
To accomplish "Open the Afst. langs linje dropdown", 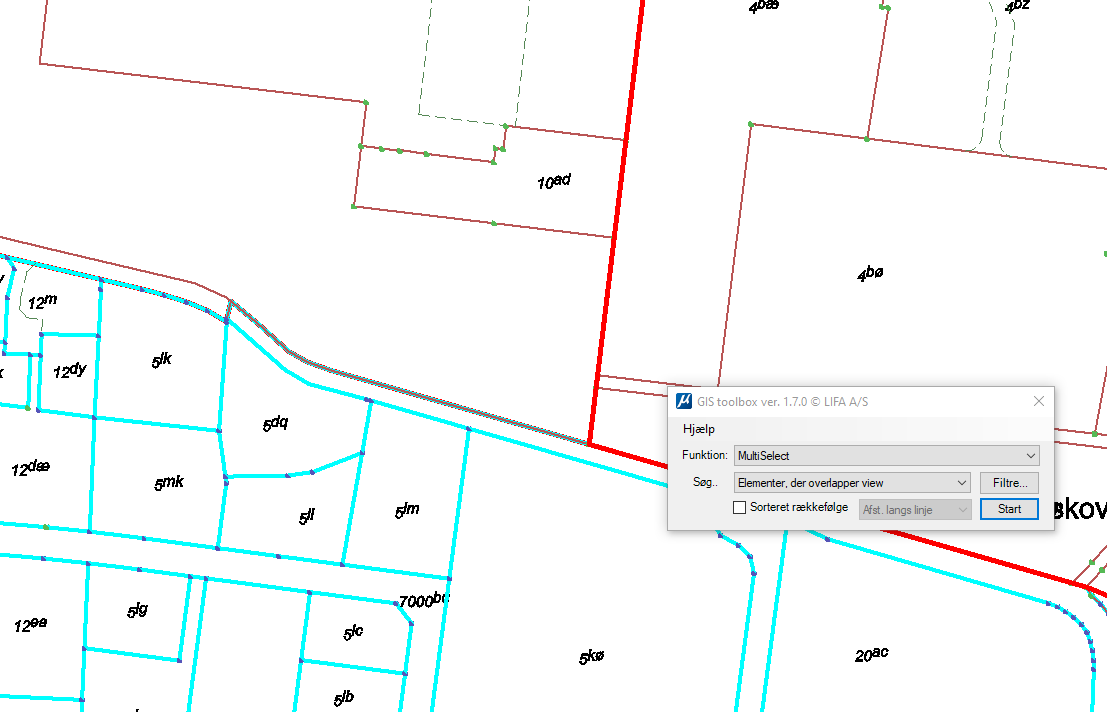I will pyautogui.click(x=915, y=510).
